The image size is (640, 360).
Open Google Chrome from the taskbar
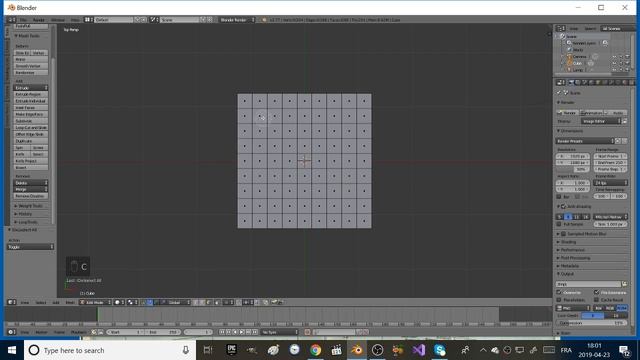click(x=315, y=350)
